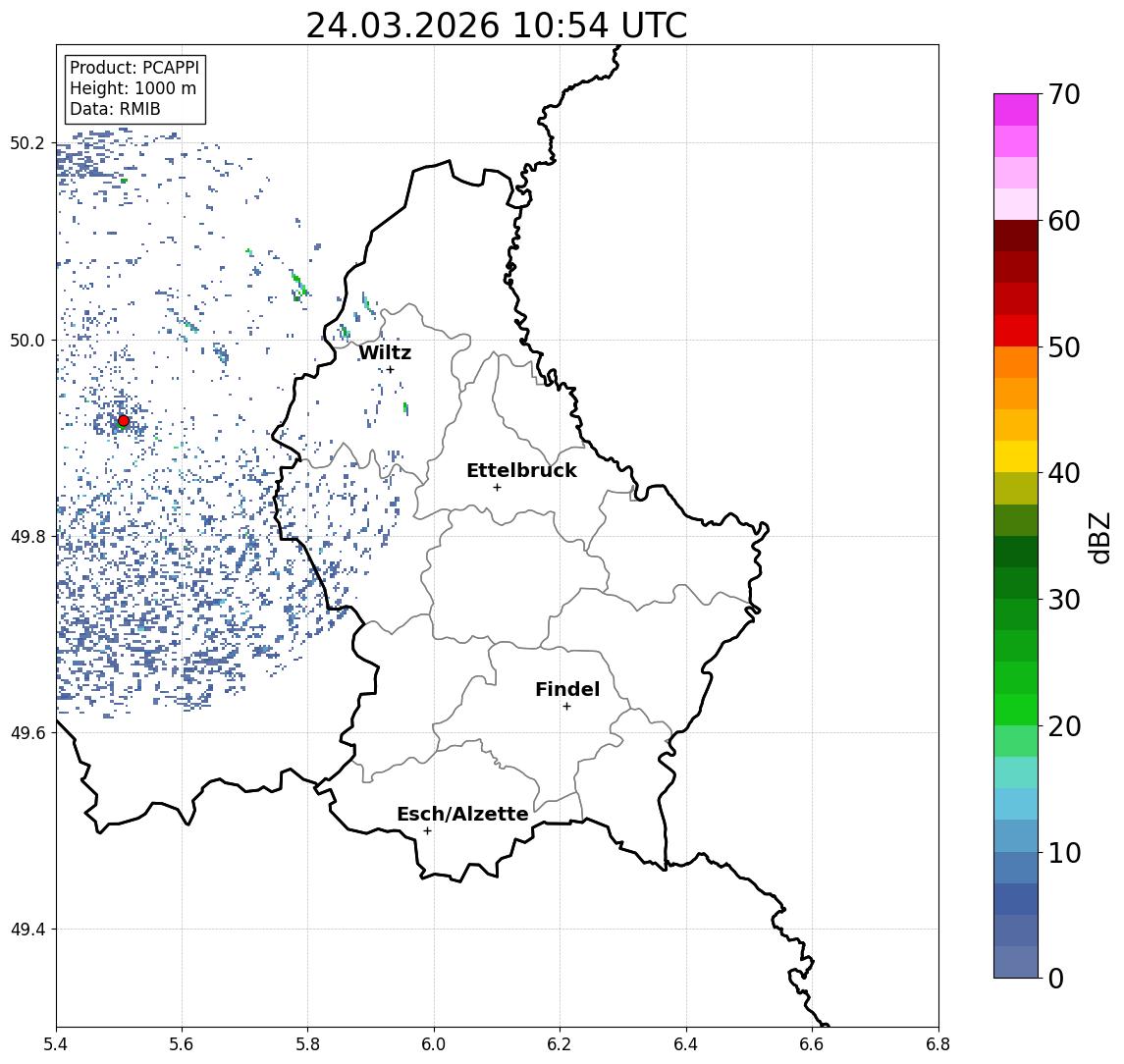Image resolution: width=1124 pixels, height=1064 pixels.
Task: Click the magenta top colorbar segment
Action: point(1016,110)
